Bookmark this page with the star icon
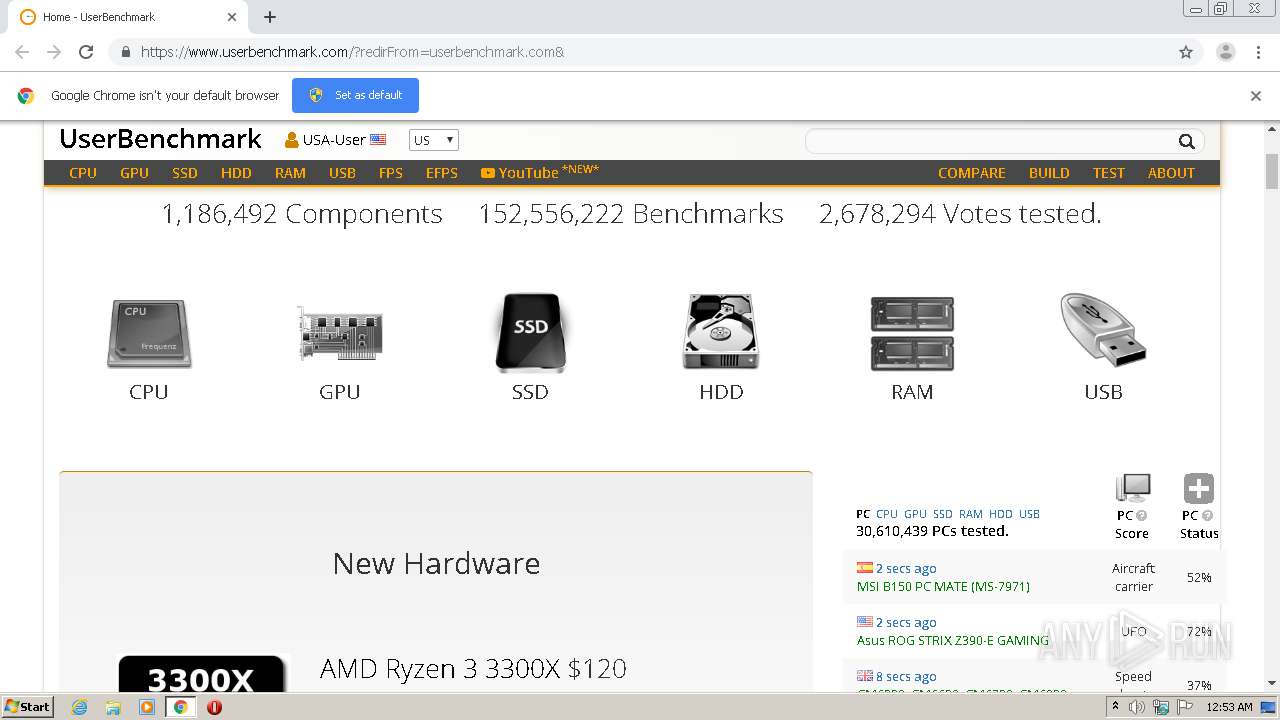1280x720 pixels. pyautogui.click(x=1186, y=52)
